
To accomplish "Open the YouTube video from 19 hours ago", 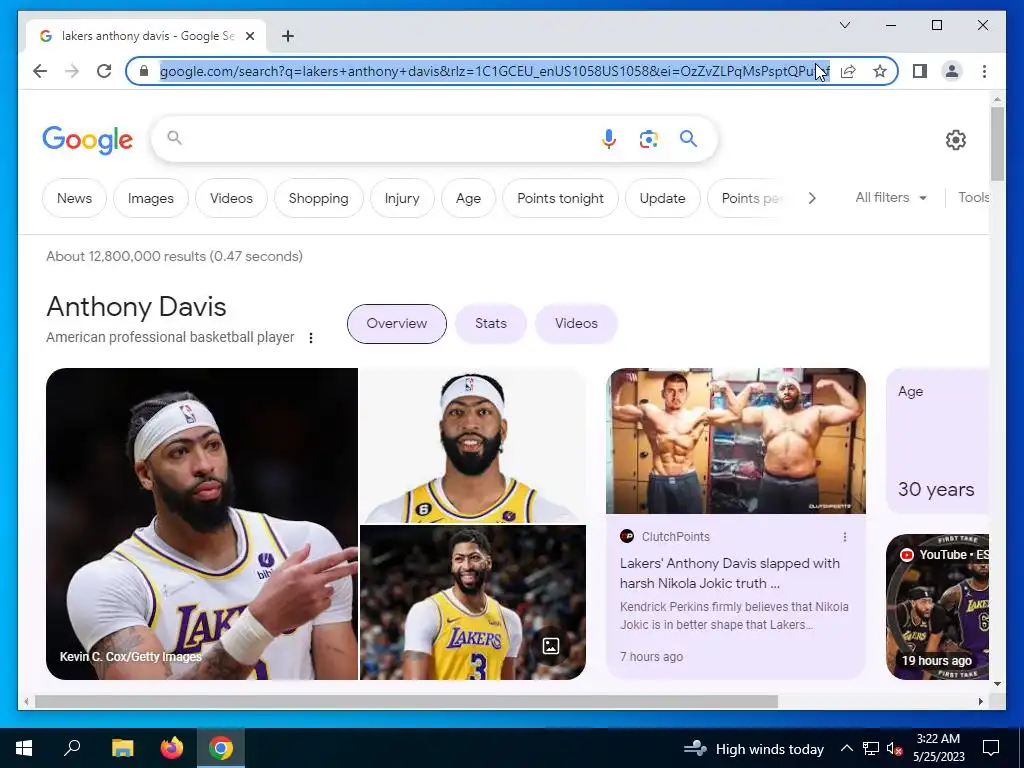I will click(x=937, y=607).
